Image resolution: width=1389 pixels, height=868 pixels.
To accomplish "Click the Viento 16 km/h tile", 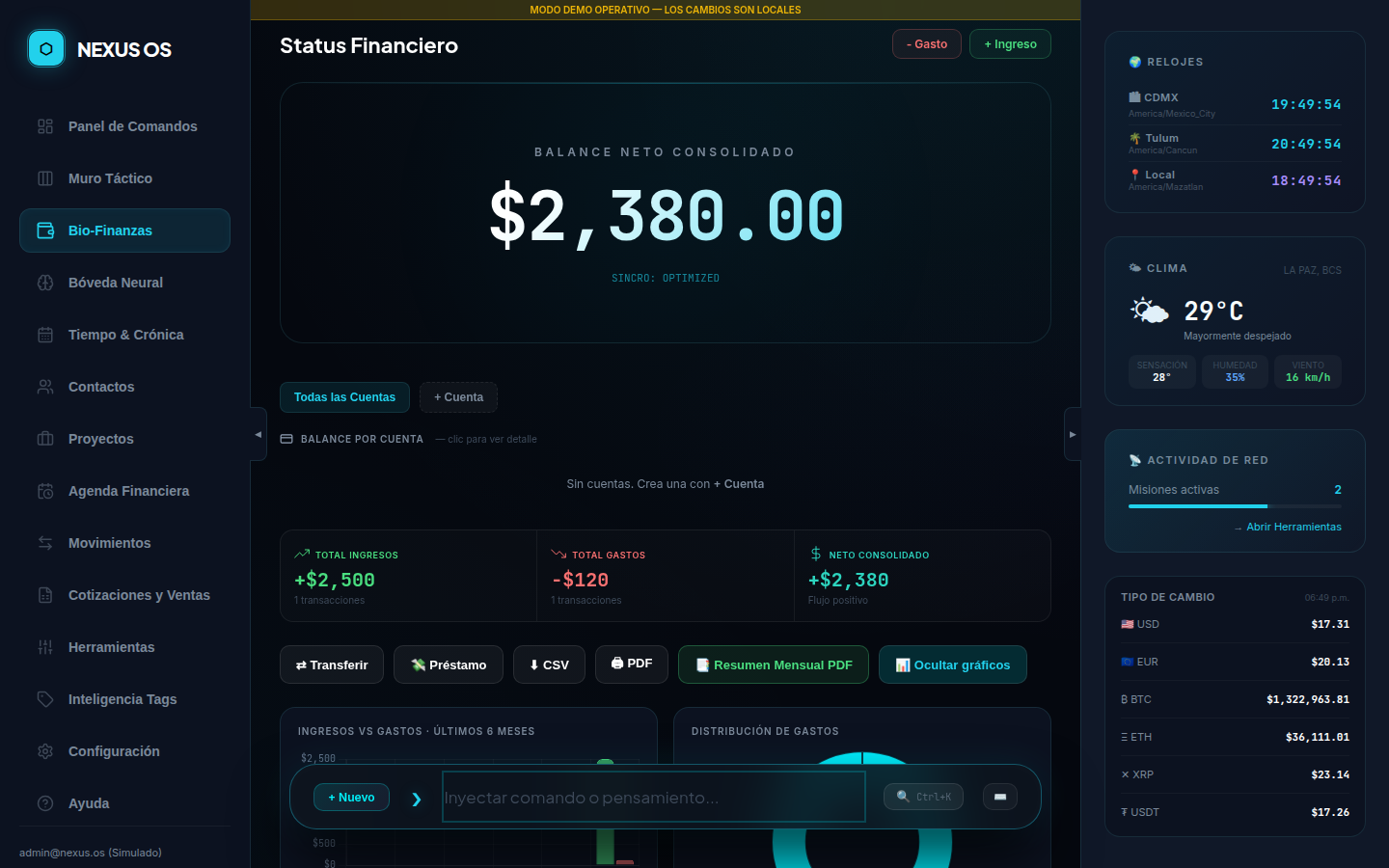I will click(x=1308, y=371).
